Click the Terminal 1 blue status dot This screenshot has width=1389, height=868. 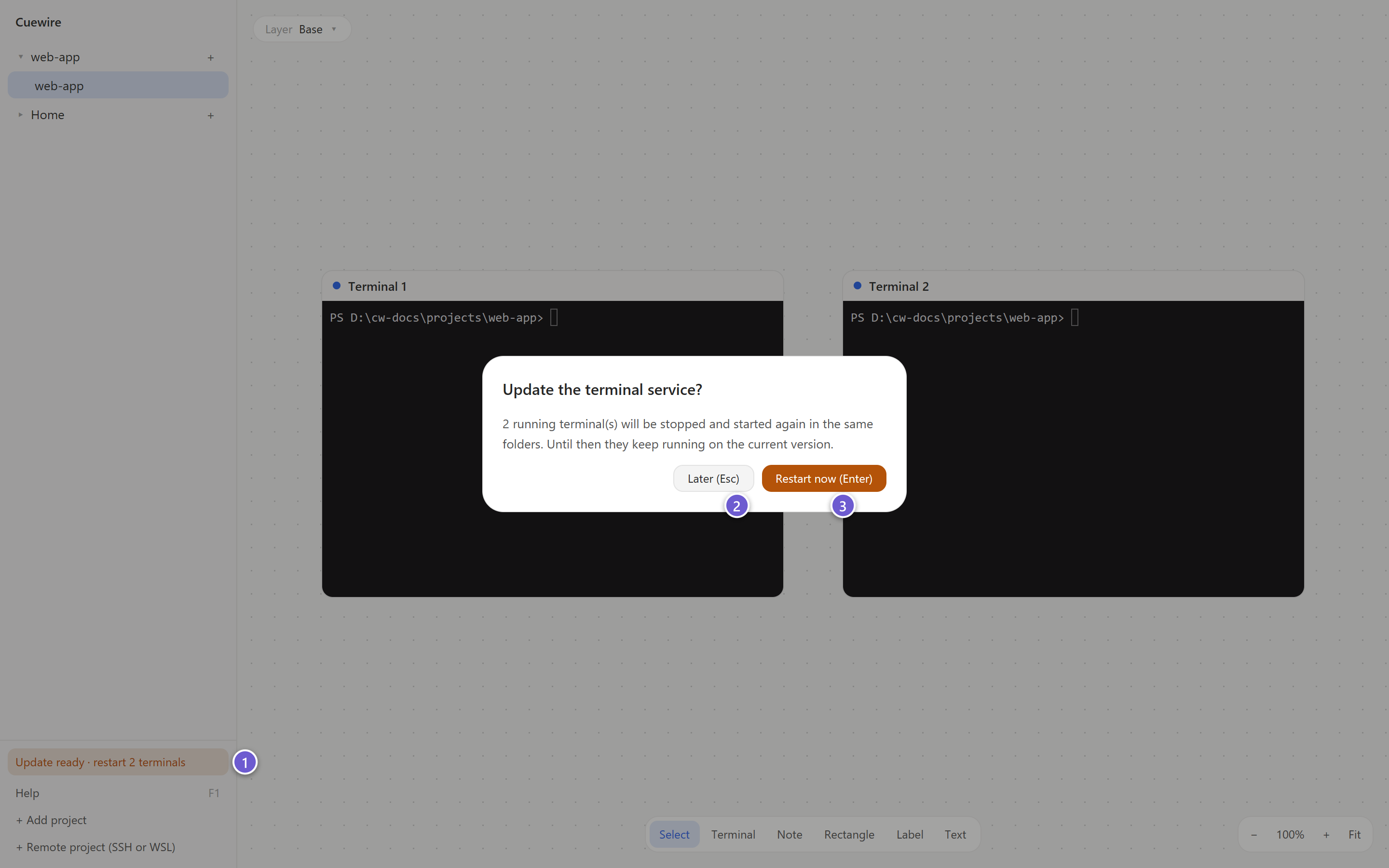[336, 285]
